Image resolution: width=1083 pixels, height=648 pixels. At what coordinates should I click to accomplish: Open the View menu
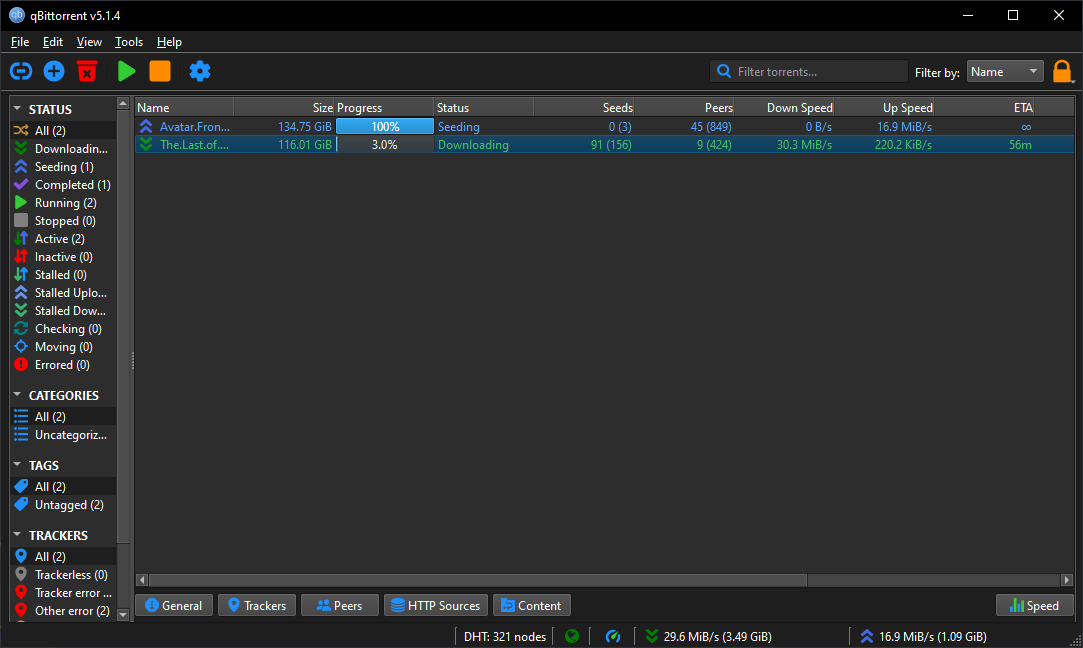[x=89, y=41]
